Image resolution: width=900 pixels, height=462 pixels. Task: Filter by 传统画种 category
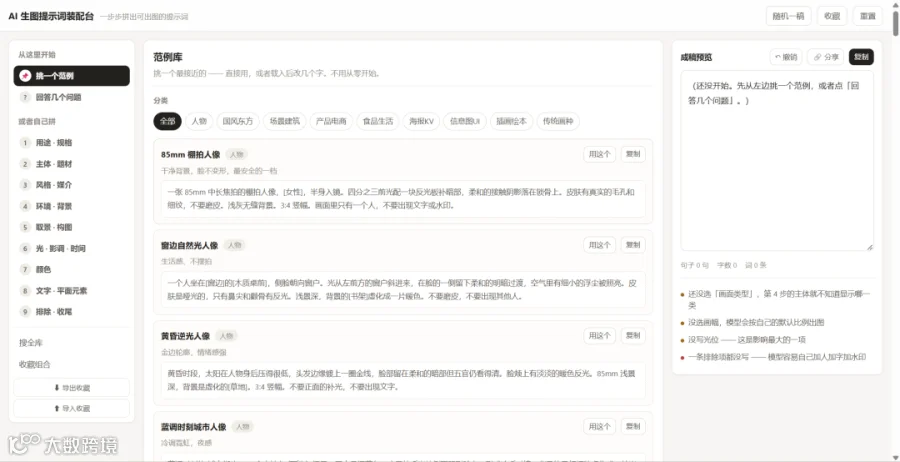click(558, 122)
